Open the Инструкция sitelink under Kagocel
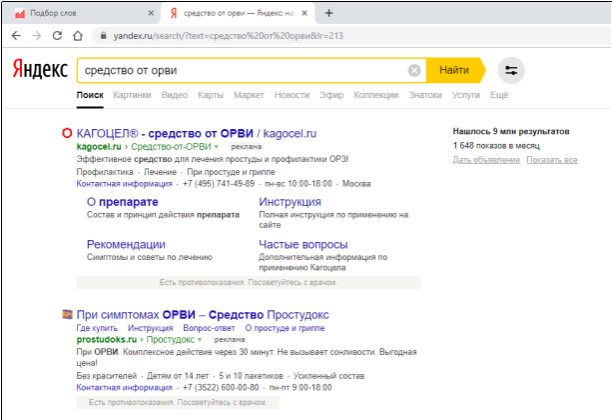 (x=290, y=202)
